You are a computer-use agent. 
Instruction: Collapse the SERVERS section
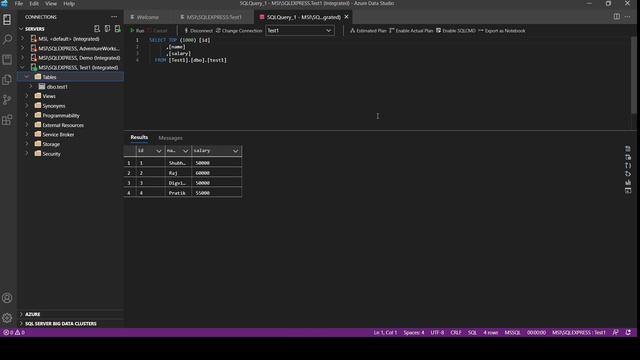pos(21,29)
